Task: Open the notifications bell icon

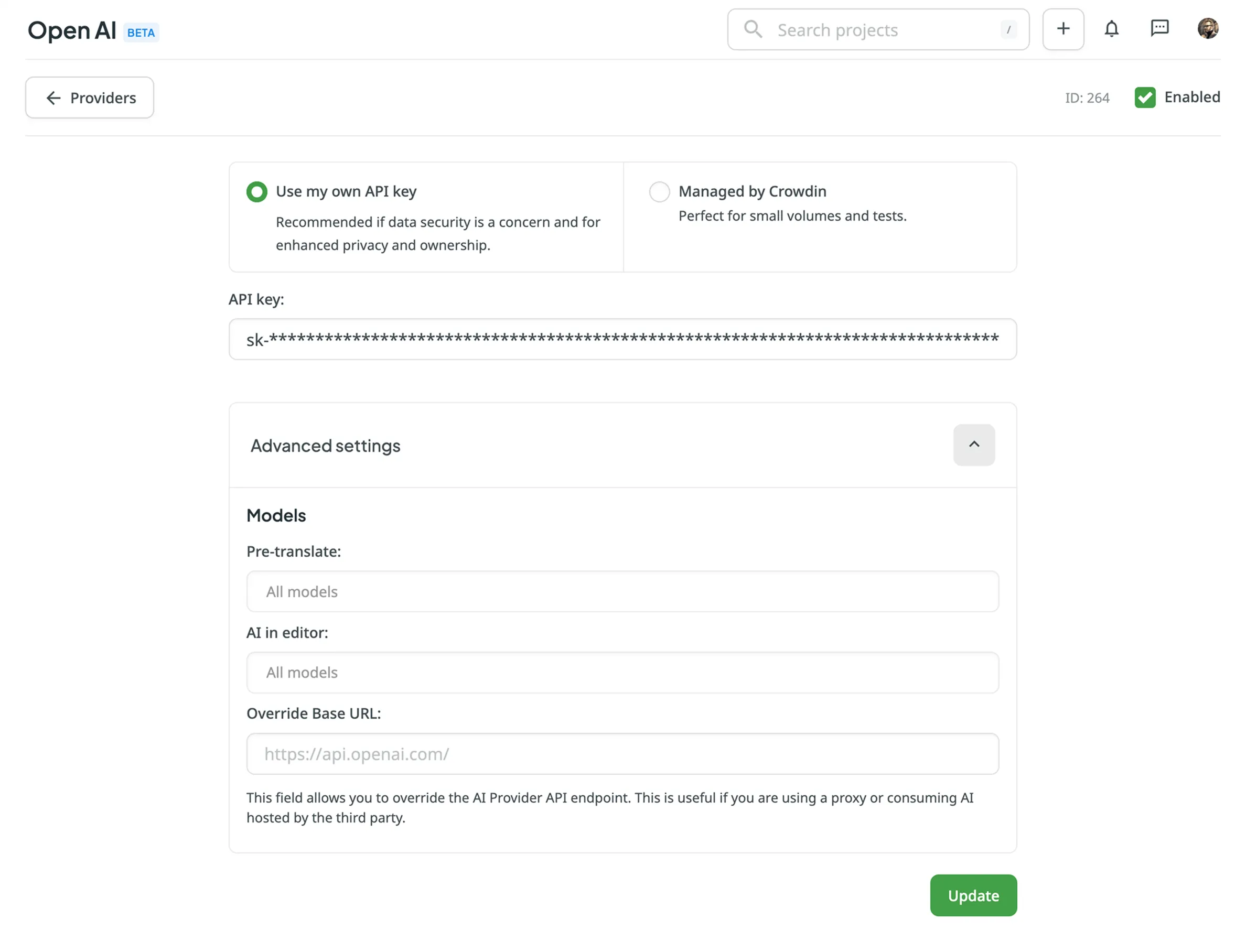Action: [1111, 28]
